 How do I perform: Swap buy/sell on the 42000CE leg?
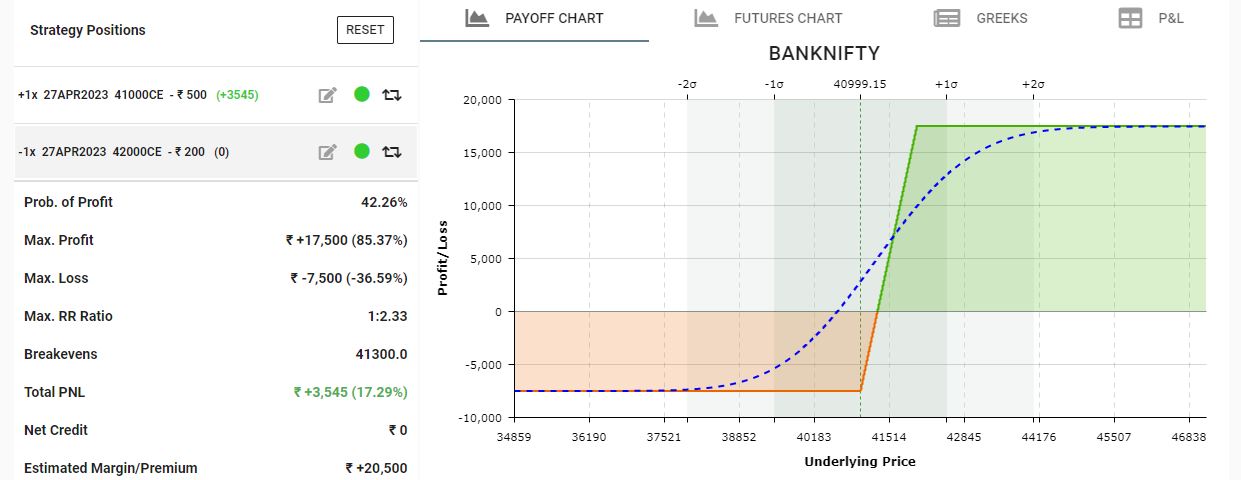(x=392, y=152)
